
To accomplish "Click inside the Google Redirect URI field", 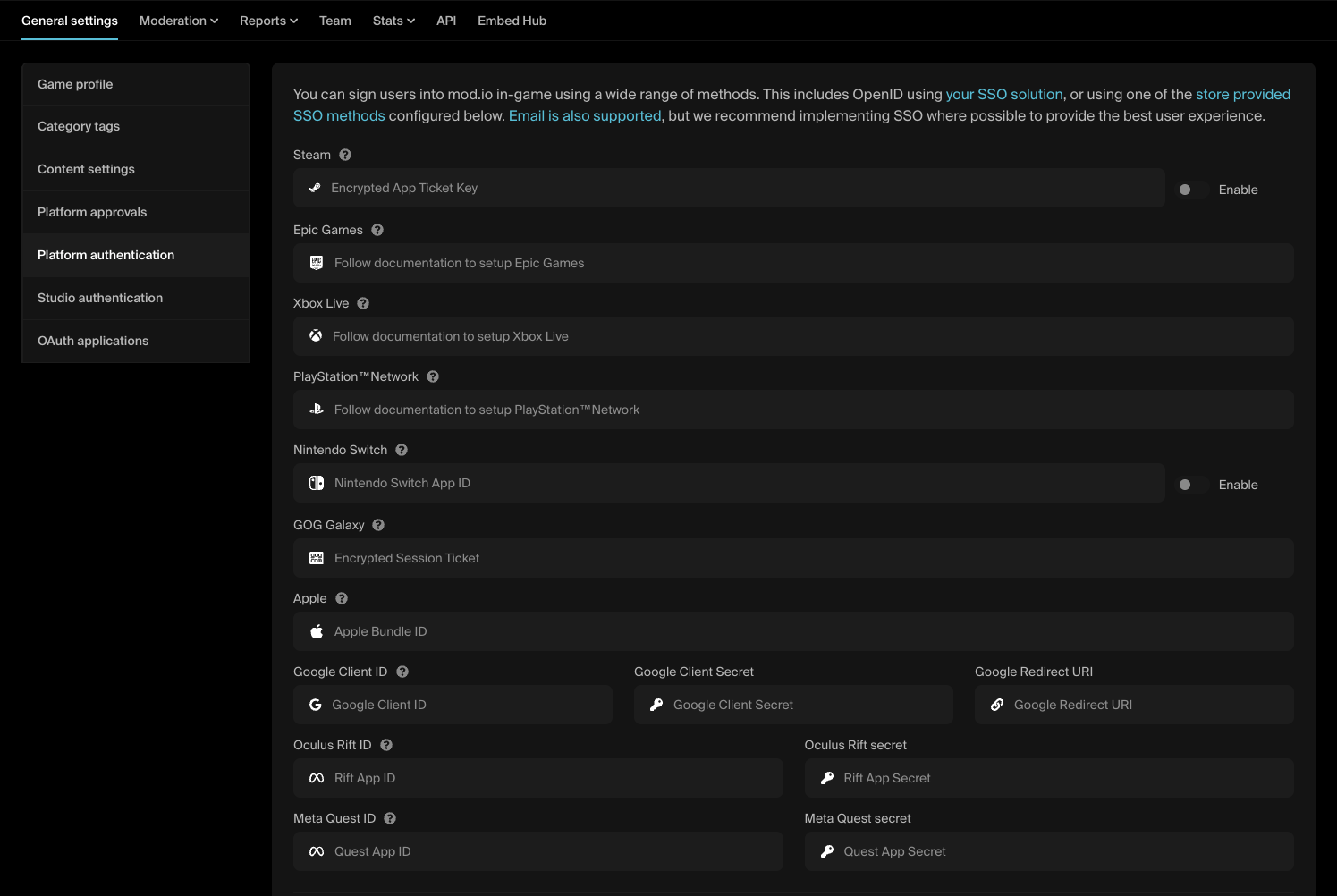I will (x=1133, y=705).
